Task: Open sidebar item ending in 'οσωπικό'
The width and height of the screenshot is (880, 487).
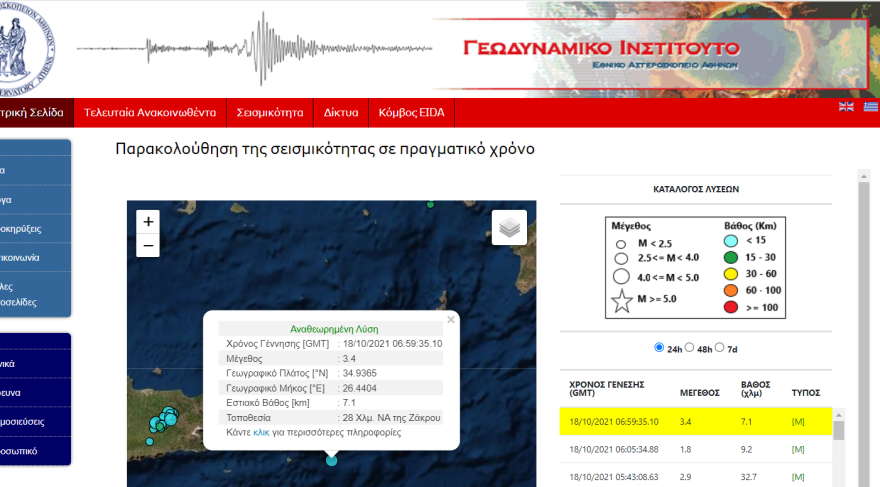Action: point(35,451)
